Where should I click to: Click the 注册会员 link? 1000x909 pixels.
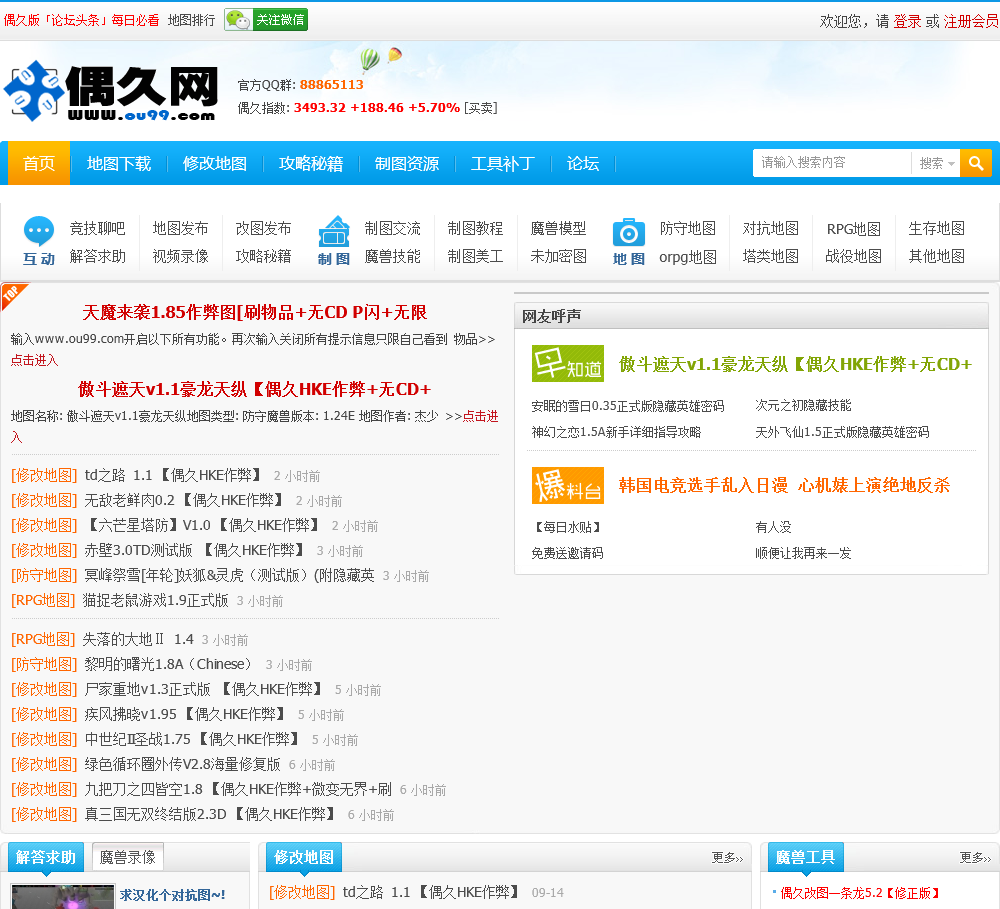pos(971,21)
